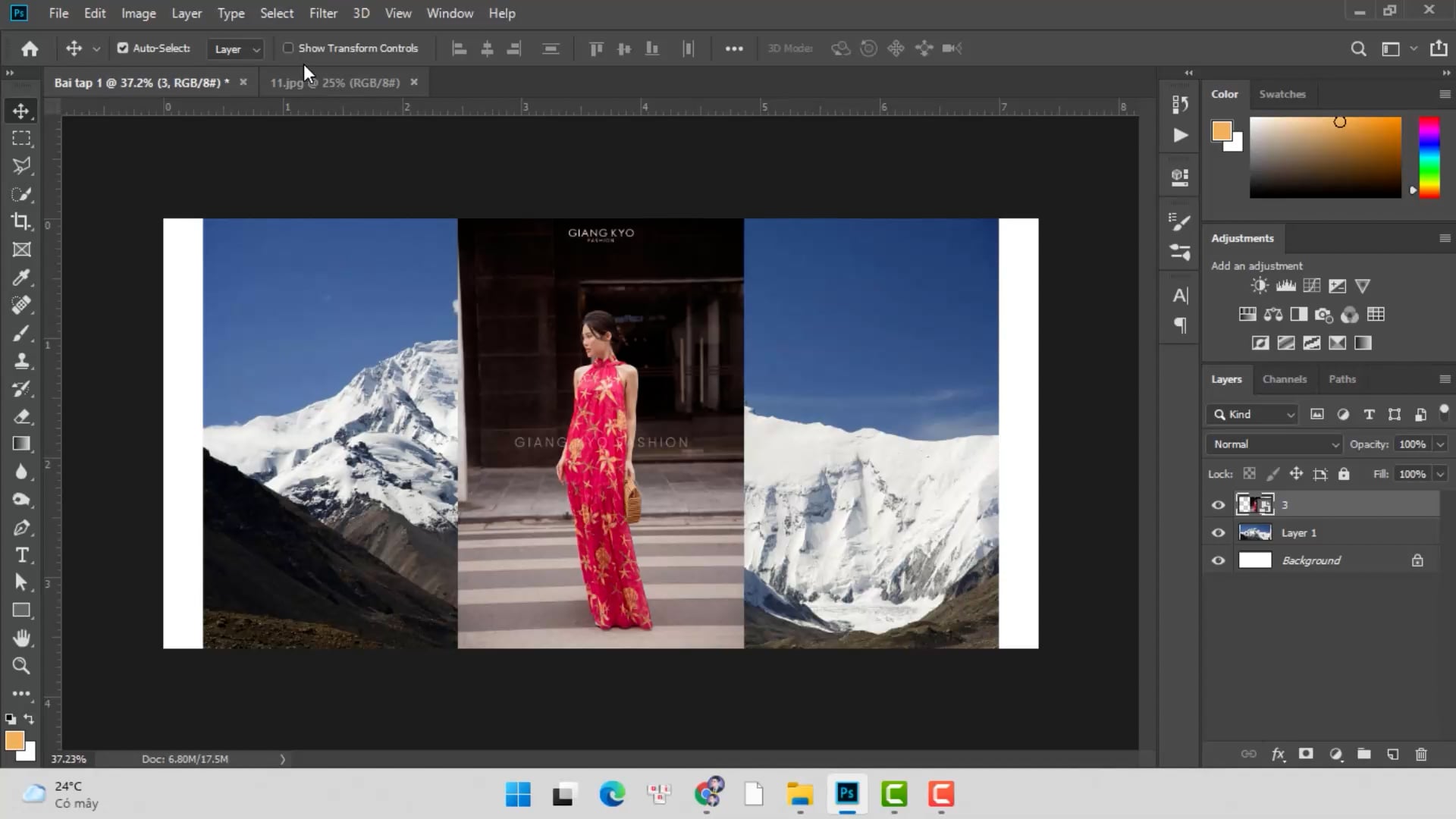Create a new layer
This screenshot has width=1456, height=819.
(1393, 754)
